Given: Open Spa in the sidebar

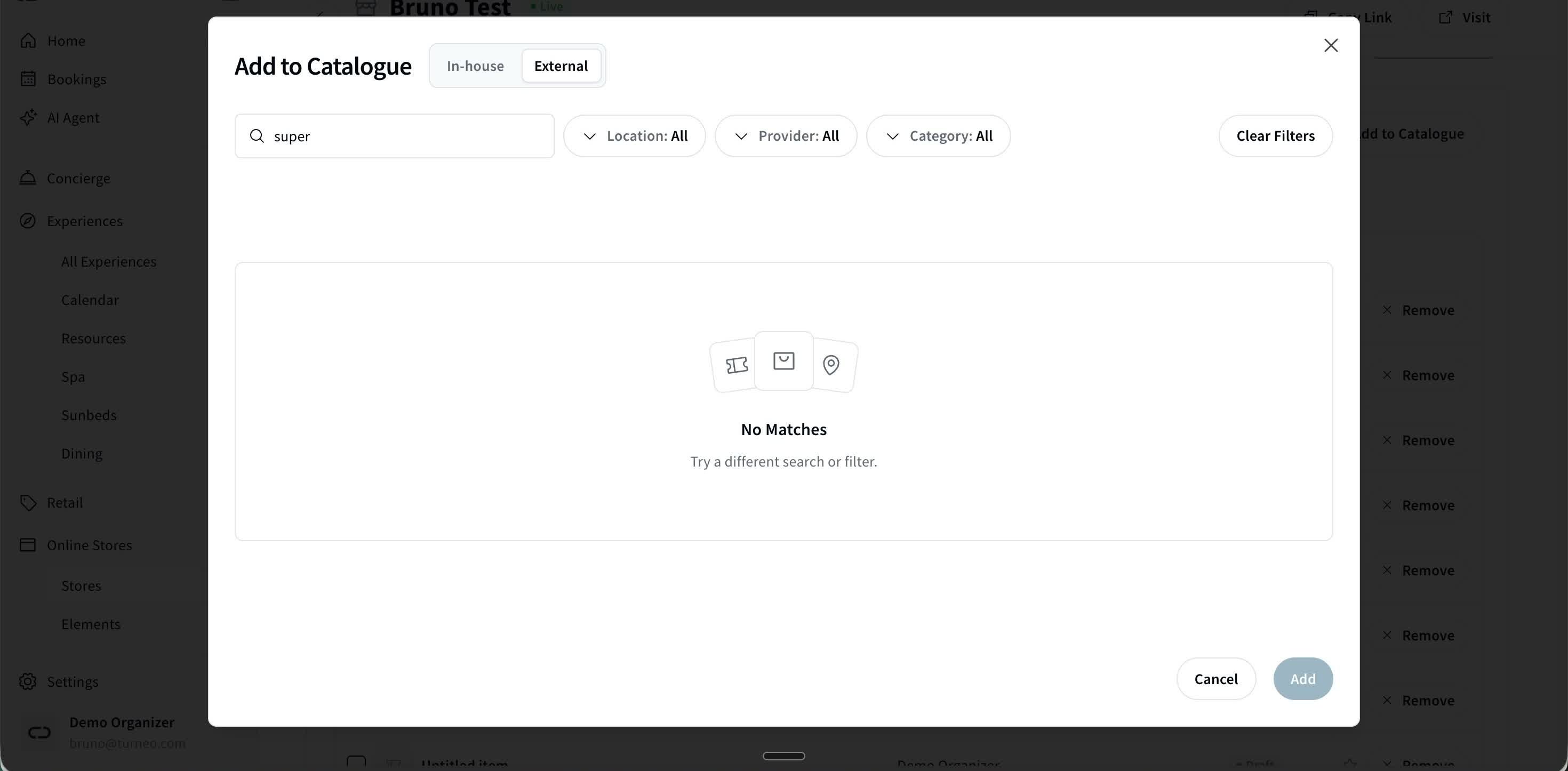Looking at the screenshot, I should click(73, 376).
